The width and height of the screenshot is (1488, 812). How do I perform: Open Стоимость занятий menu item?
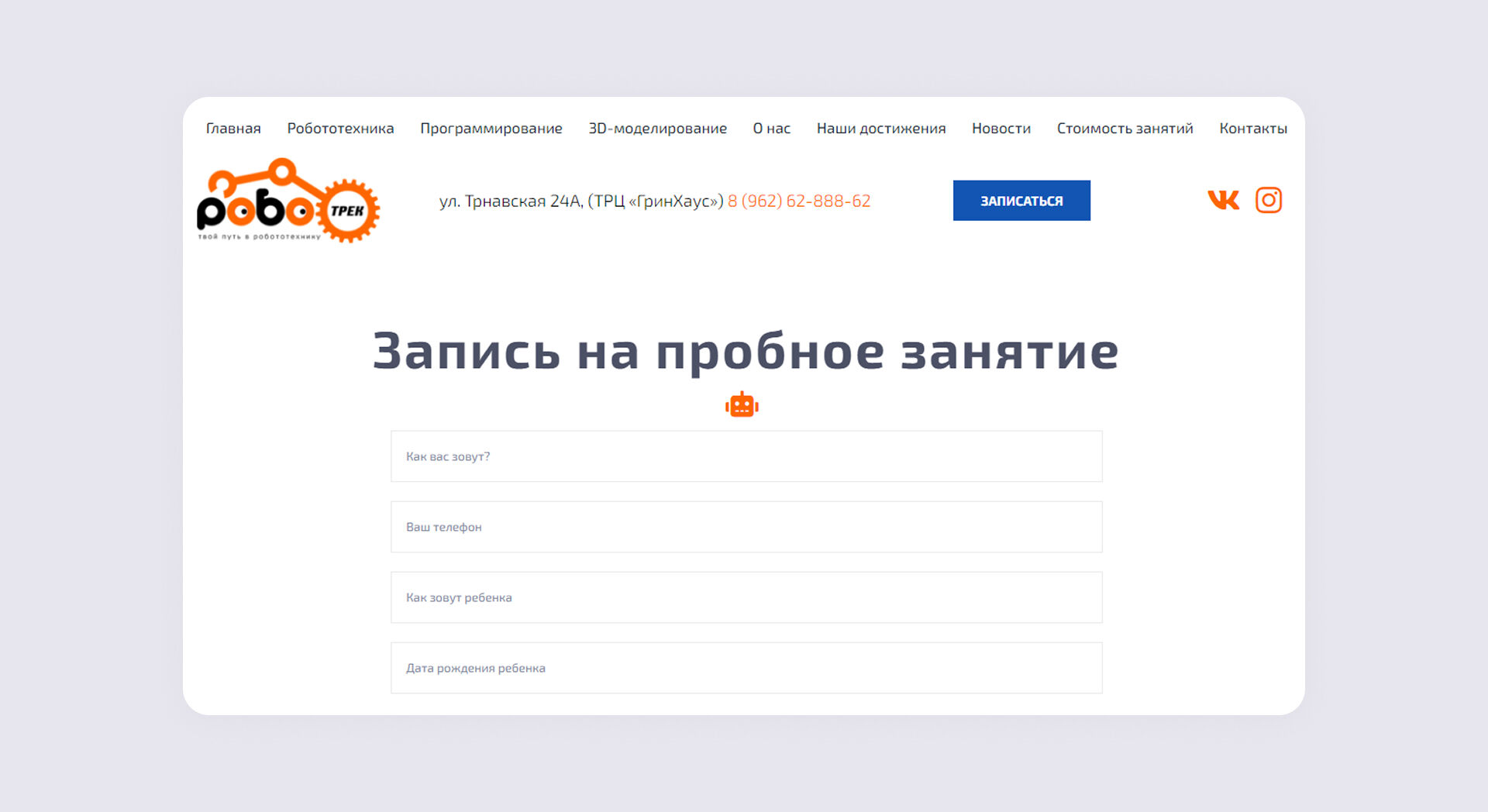coord(1125,129)
